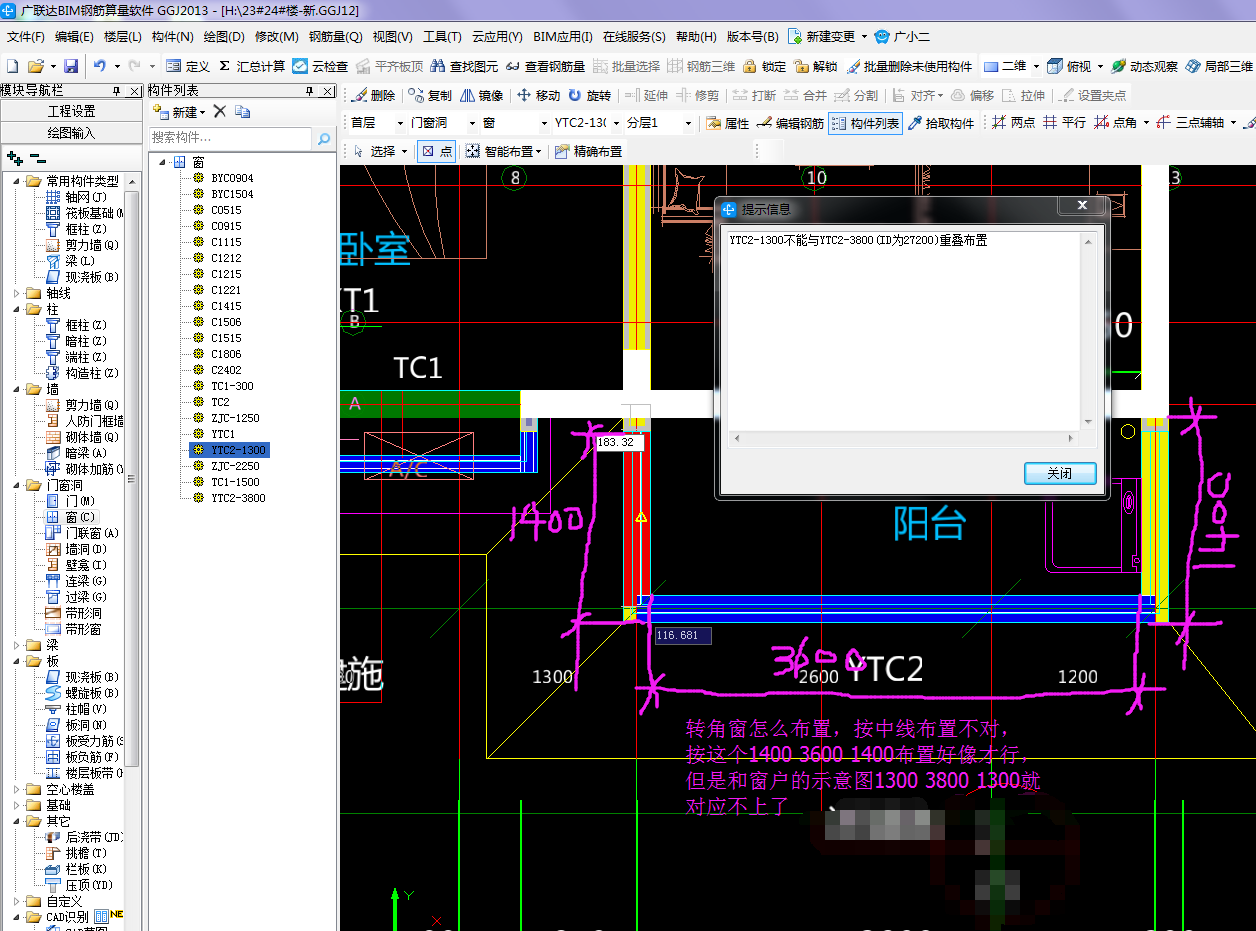Viewport: 1256px width, 931px height.
Task: Open 查看钢筋量 rebar quantity view
Action: pyautogui.click(x=545, y=66)
